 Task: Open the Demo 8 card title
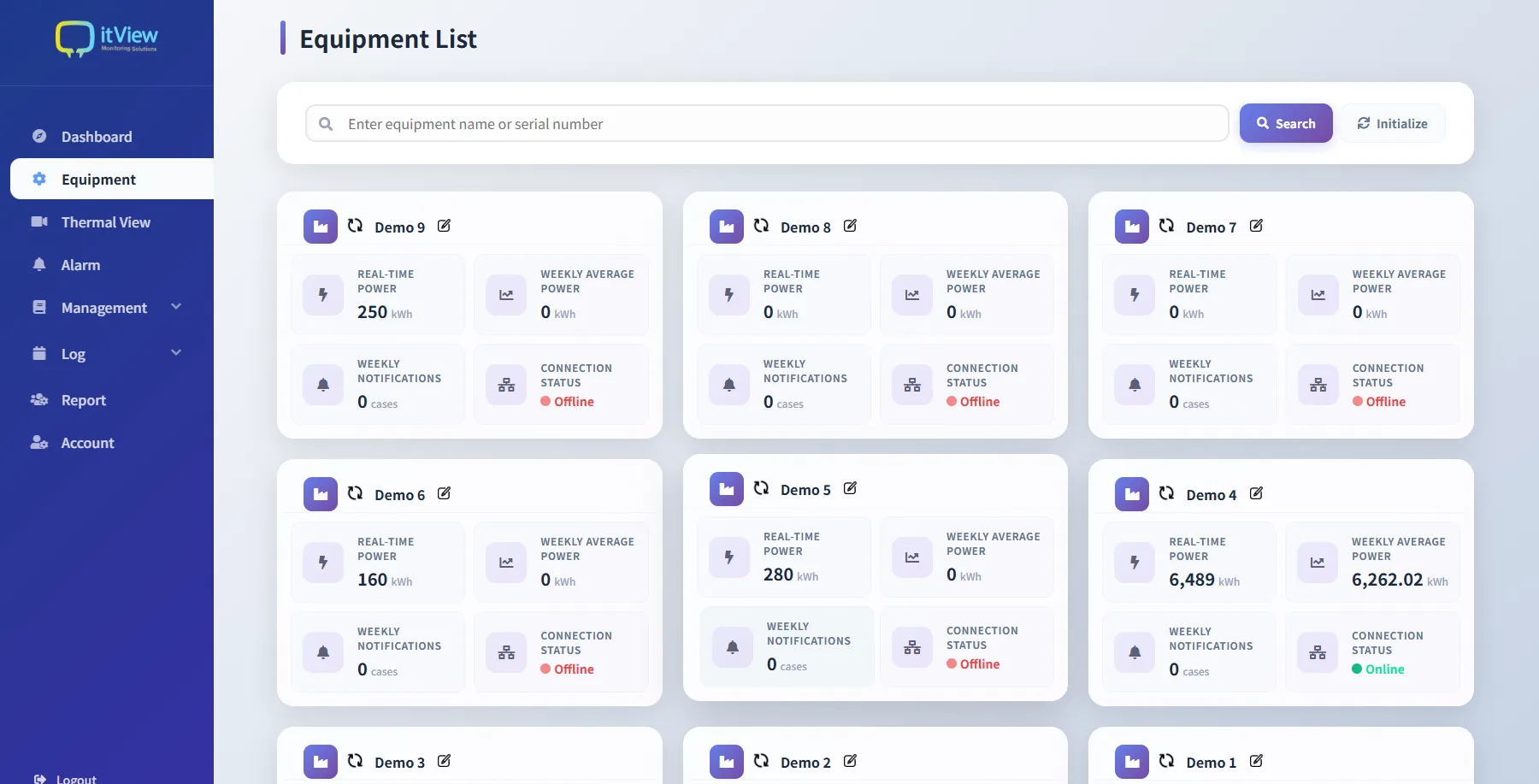coord(805,227)
